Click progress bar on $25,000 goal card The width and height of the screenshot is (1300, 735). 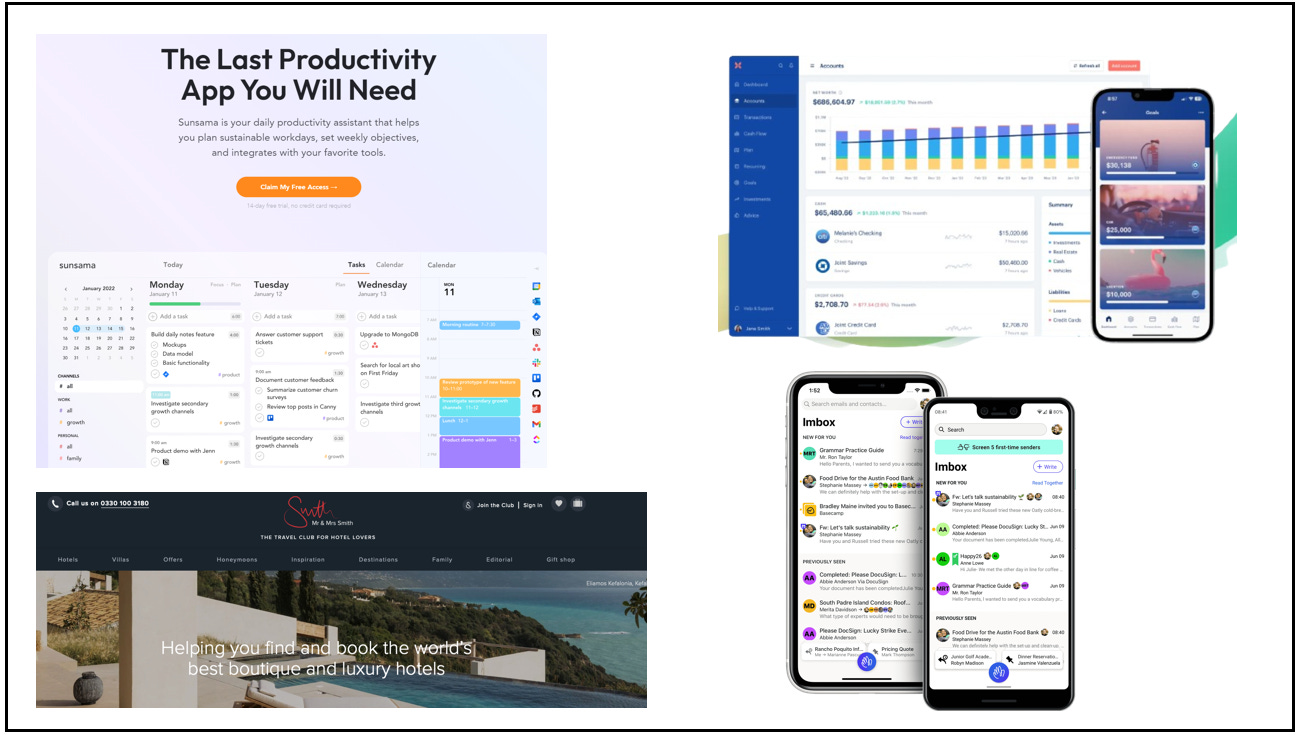click(x=1153, y=237)
